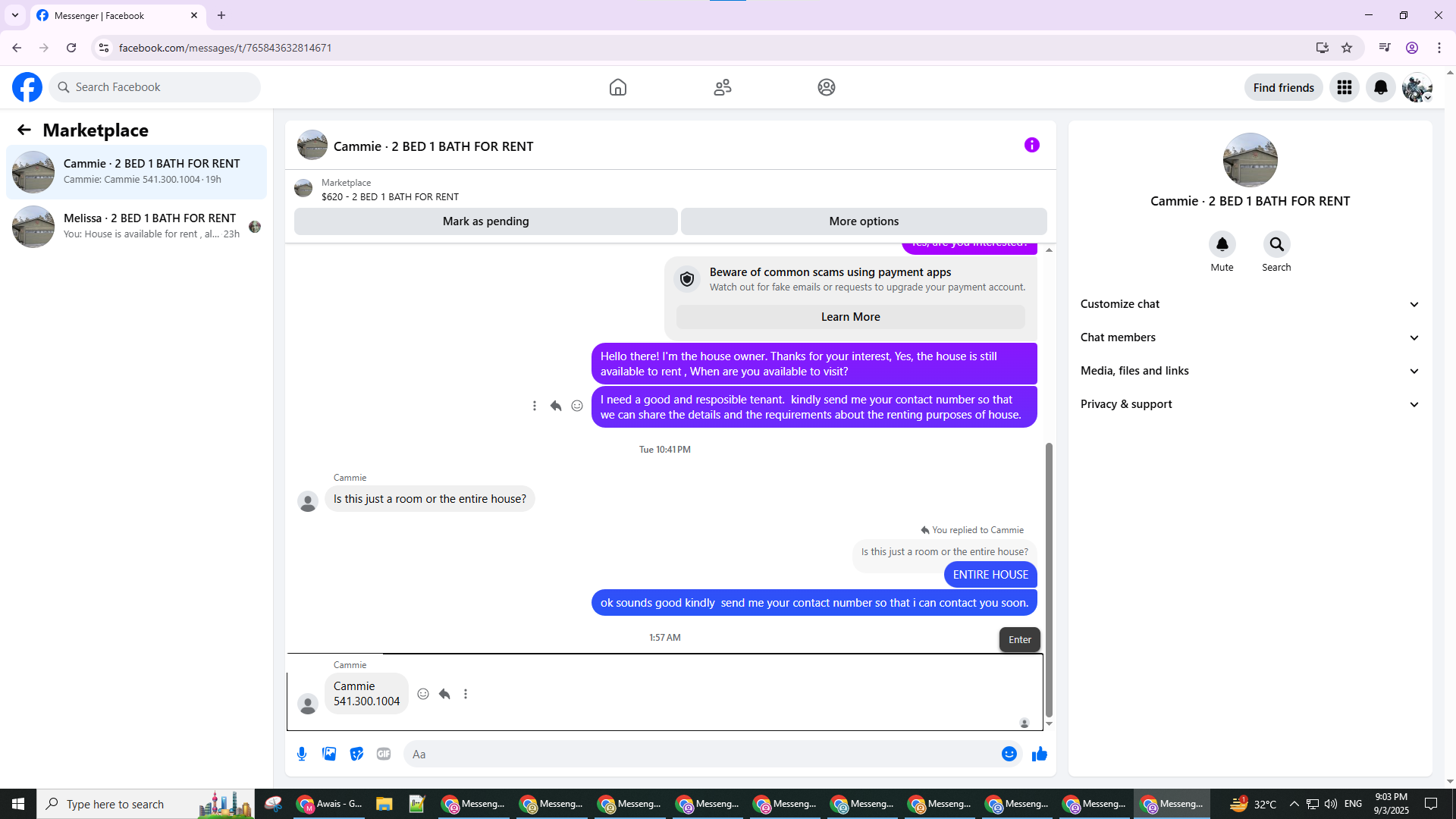Image resolution: width=1456 pixels, height=819 pixels.
Task: Click the Find friends button
Action: pyautogui.click(x=1284, y=87)
